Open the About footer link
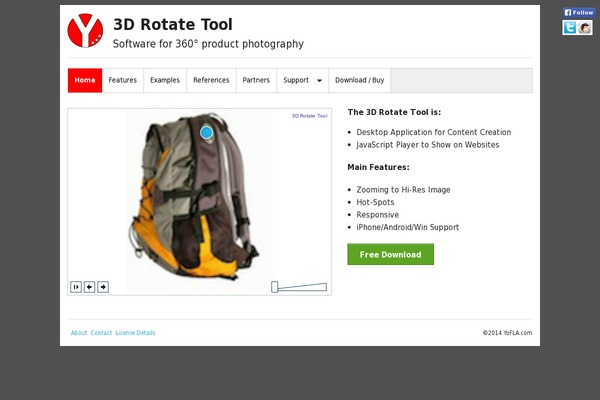The height and width of the screenshot is (400, 600). tap(79, 333)
